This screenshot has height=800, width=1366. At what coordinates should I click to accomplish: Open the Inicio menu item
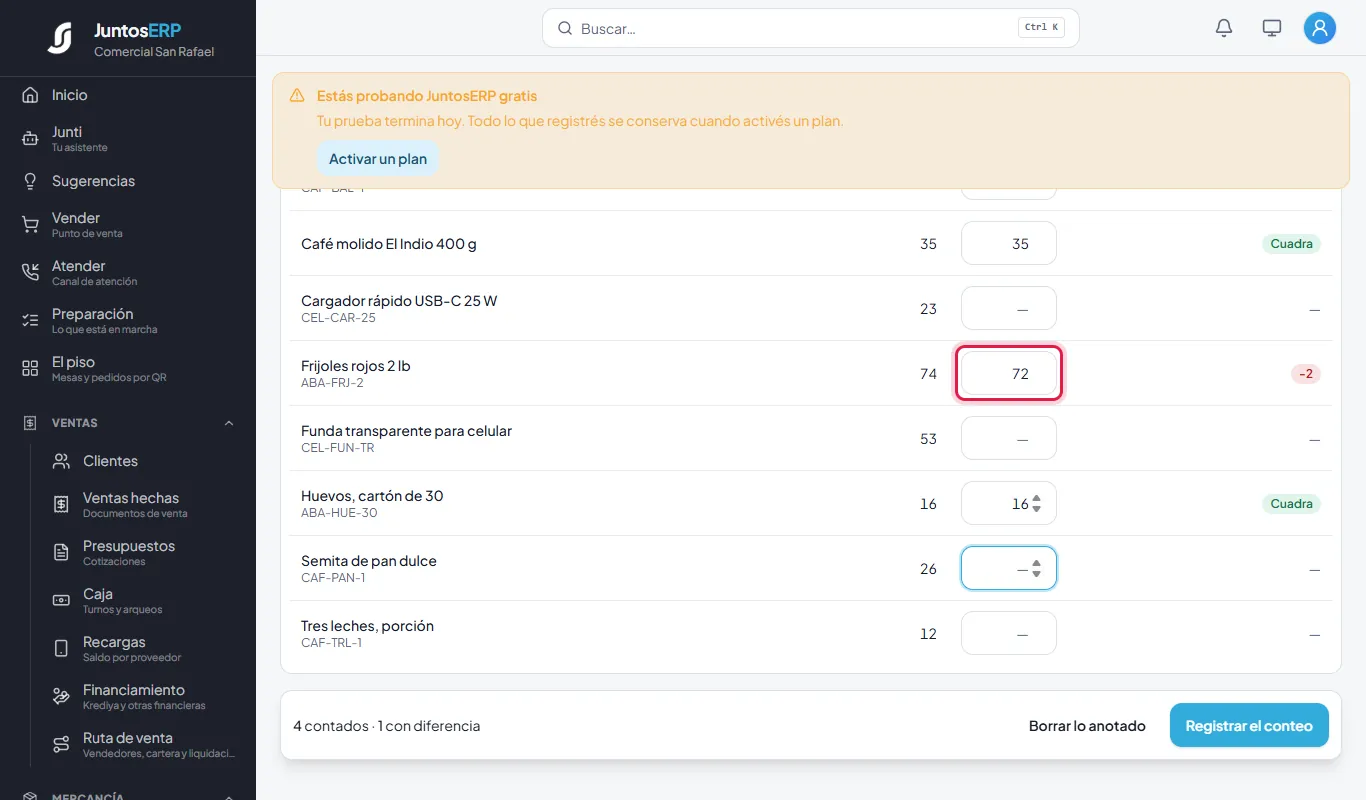coord(128,95)
